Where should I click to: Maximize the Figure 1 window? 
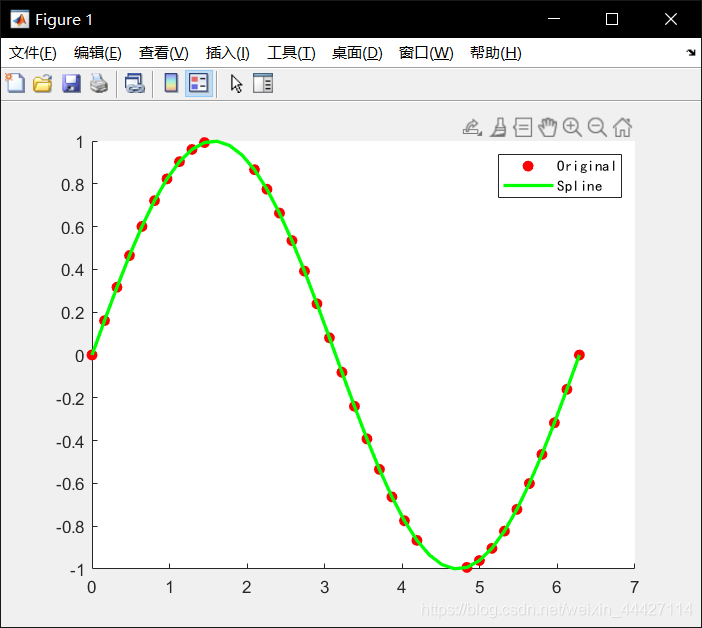[x=612, y=19]
